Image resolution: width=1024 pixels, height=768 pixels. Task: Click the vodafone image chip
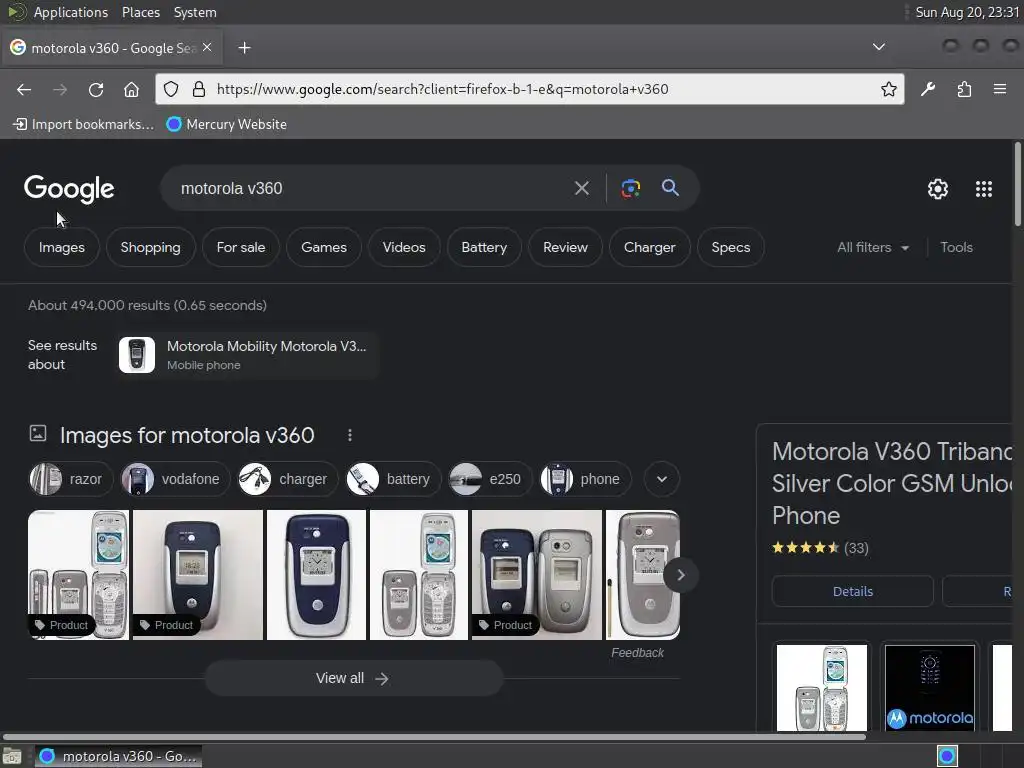point(175,479)
